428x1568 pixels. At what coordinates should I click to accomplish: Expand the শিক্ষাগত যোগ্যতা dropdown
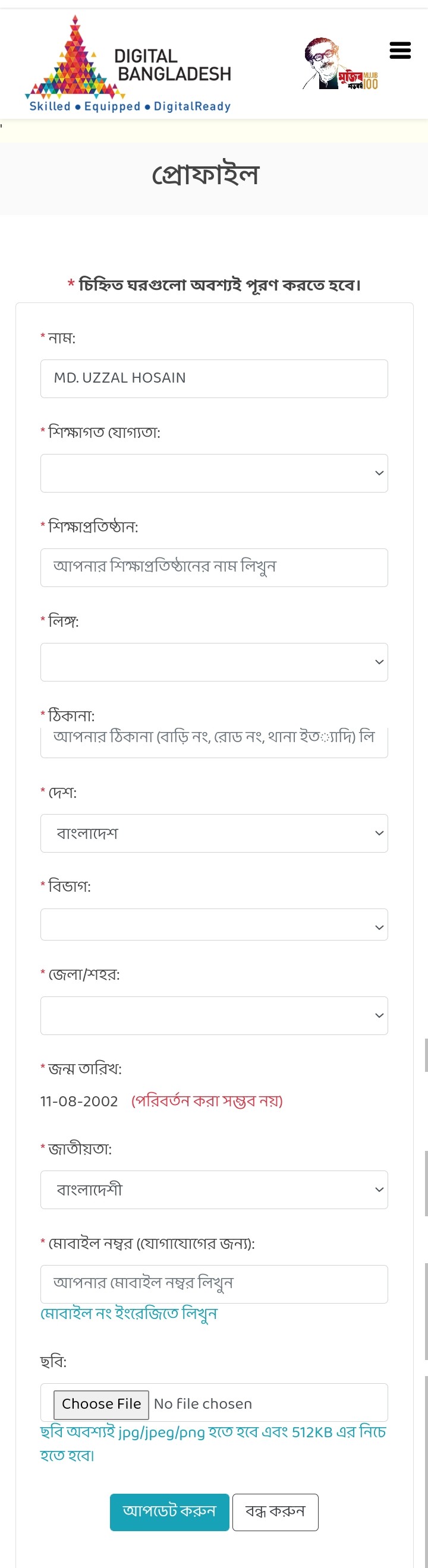pyautogui.click(x=213, y=473)
